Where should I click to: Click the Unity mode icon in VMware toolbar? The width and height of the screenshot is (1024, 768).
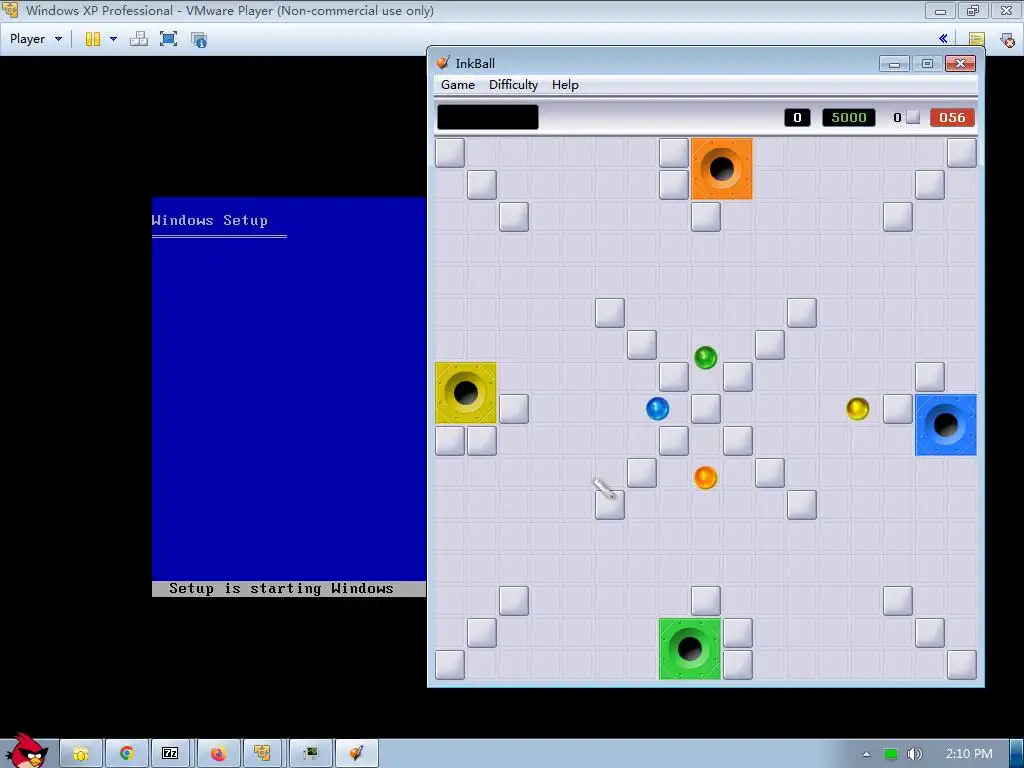coord(199,39)
